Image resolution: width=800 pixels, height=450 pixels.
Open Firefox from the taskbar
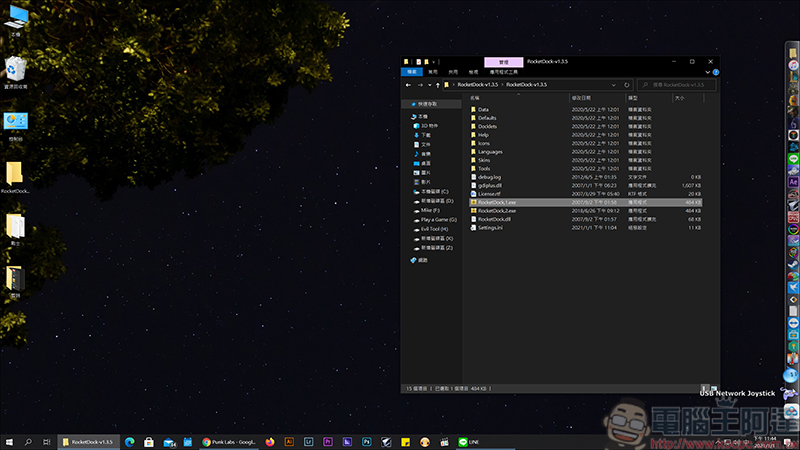269,442
